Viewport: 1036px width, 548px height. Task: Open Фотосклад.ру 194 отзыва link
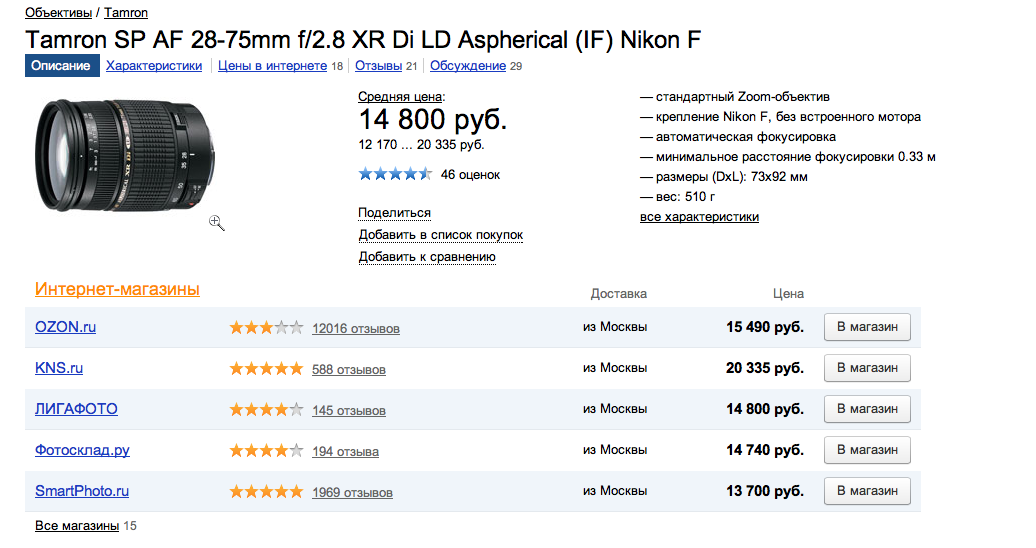(346, 451)
